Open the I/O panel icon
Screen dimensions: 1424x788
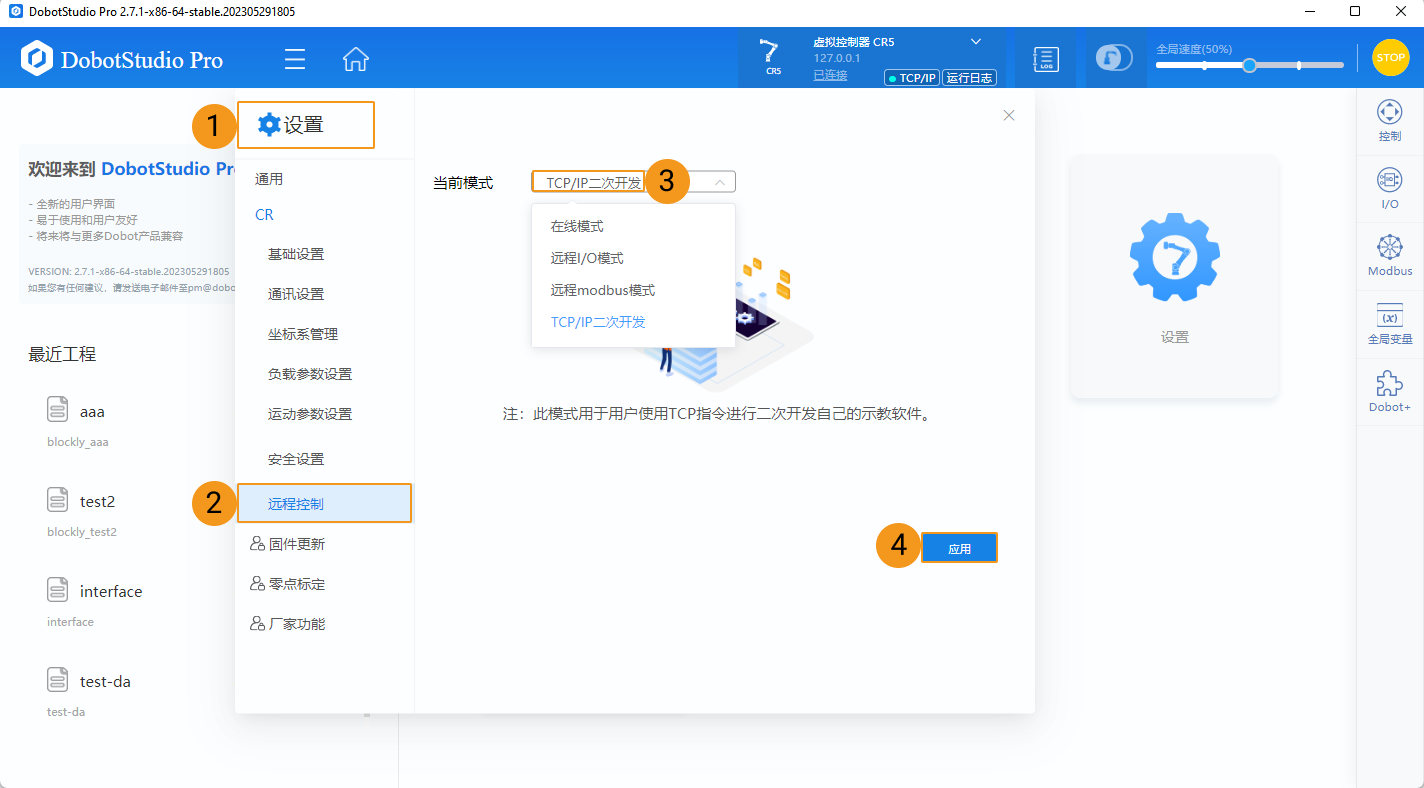coord(1389,188)
